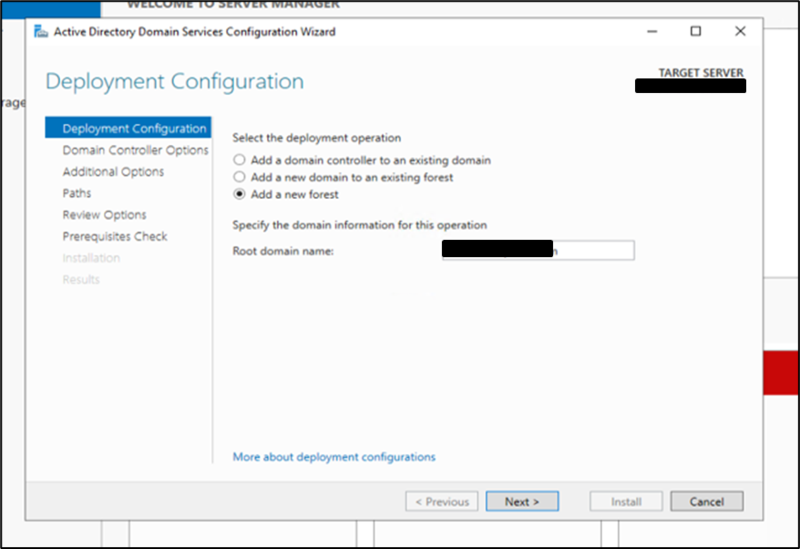Click the Deployment Configuration page heading
Screen dimensions: 800x549
click(x=175, y=82)
